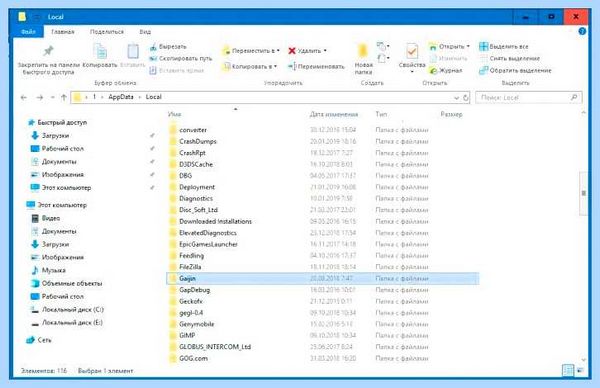Choose Скопировать путь command
The image size is (600, 388).
tap(181, 59)
